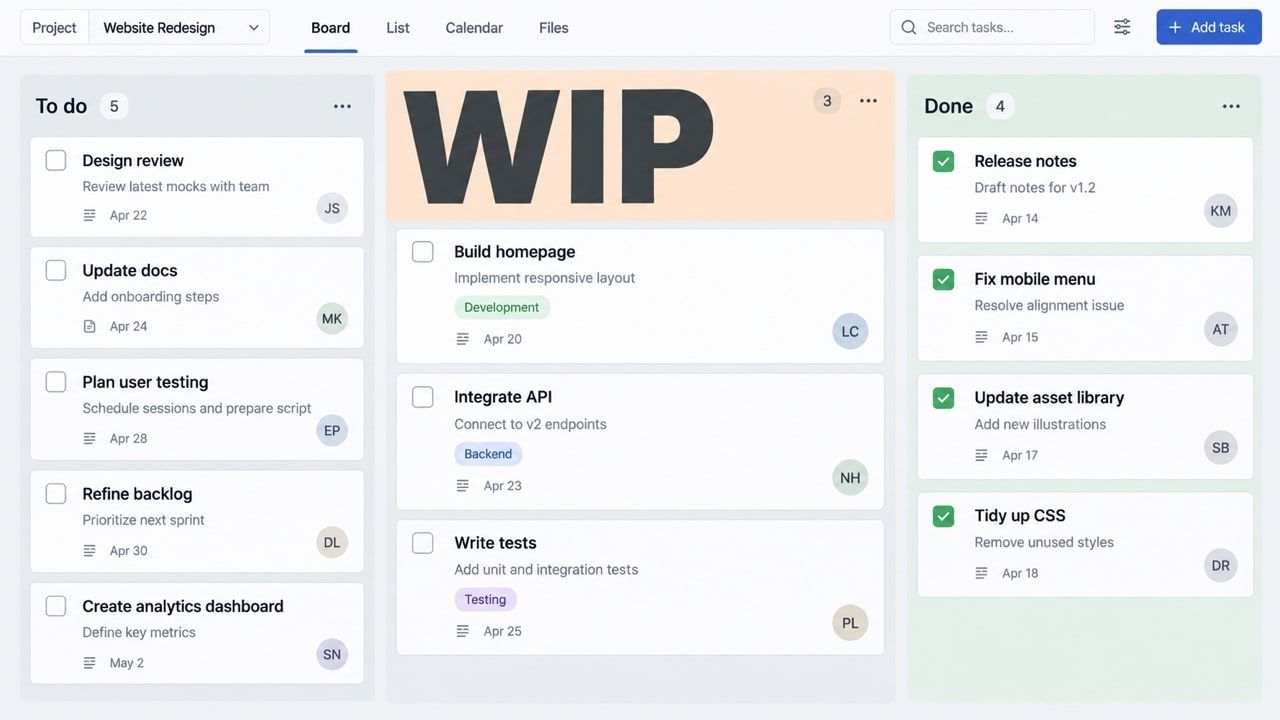Click the Add task button
This screenshot has width=1280, height=720.
click(1209, 27)
